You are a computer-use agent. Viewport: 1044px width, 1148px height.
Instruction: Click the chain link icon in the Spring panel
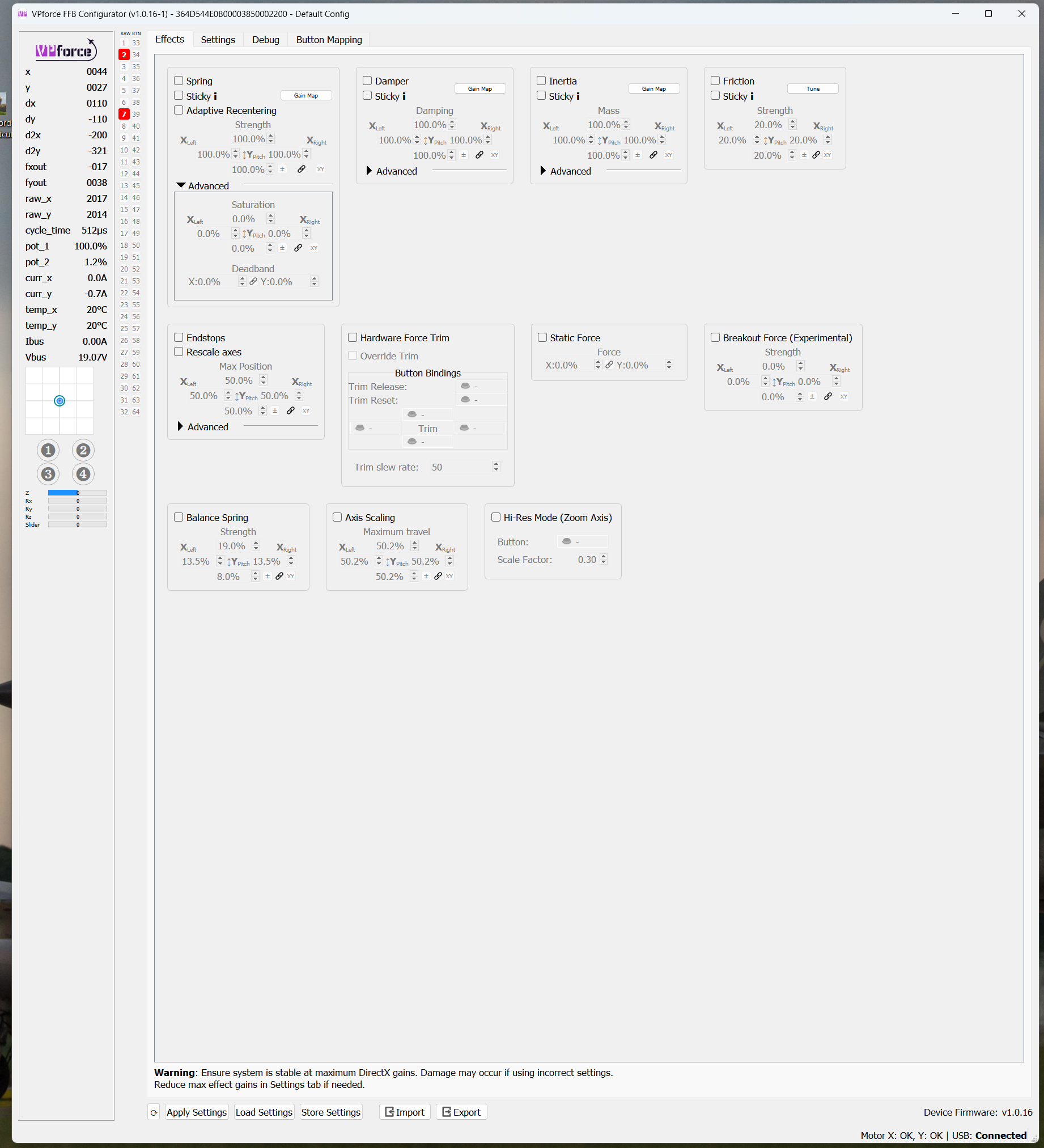(301, 168)
